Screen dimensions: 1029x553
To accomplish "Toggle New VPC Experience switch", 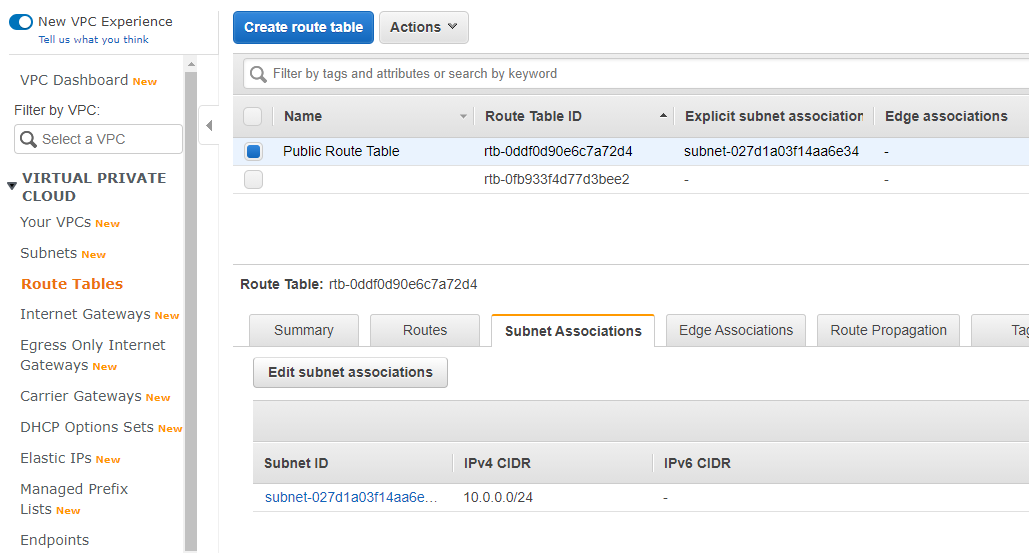I will [x=21, y=22].
